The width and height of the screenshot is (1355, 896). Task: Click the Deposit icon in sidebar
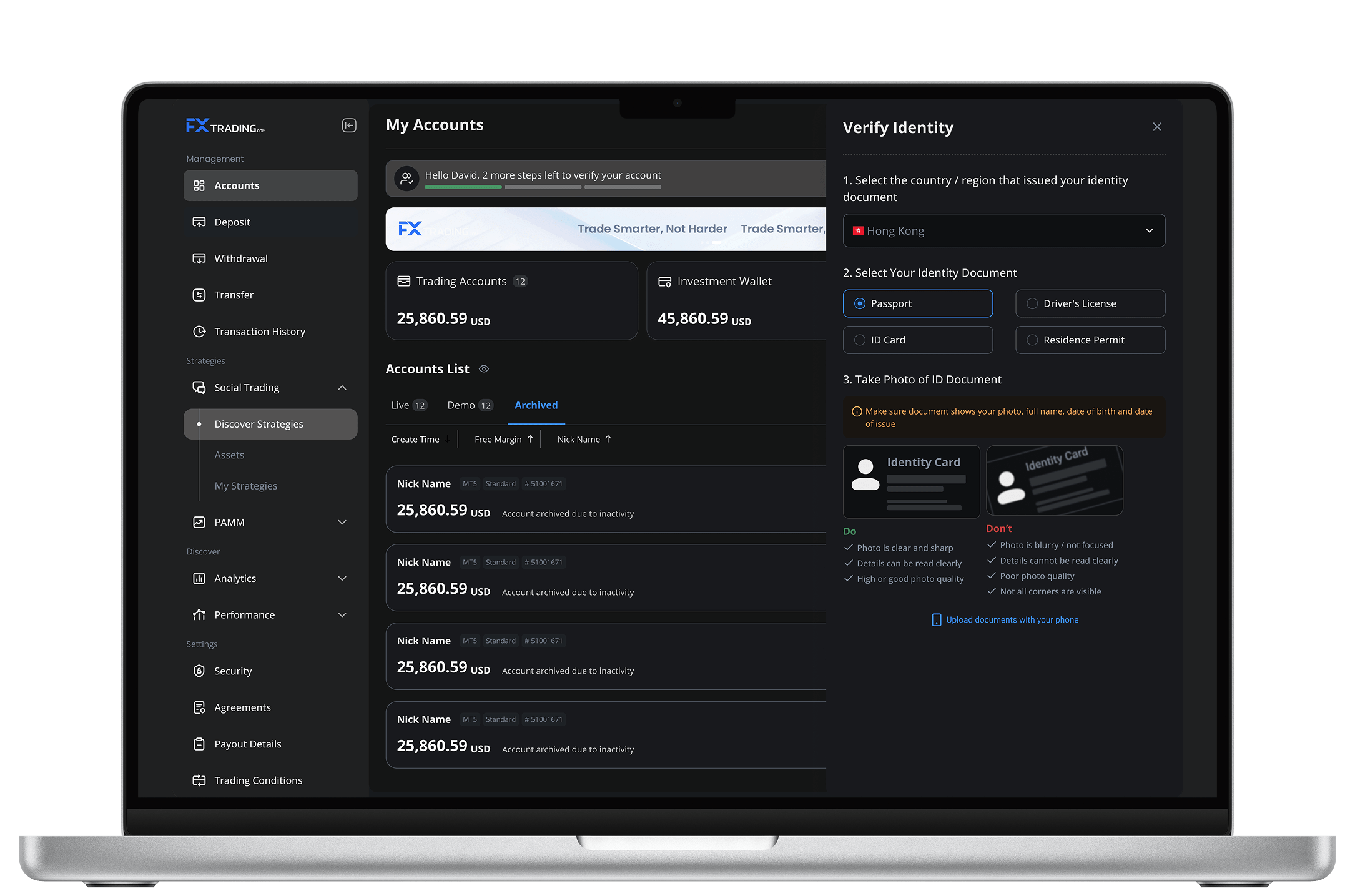coord(199,222)
